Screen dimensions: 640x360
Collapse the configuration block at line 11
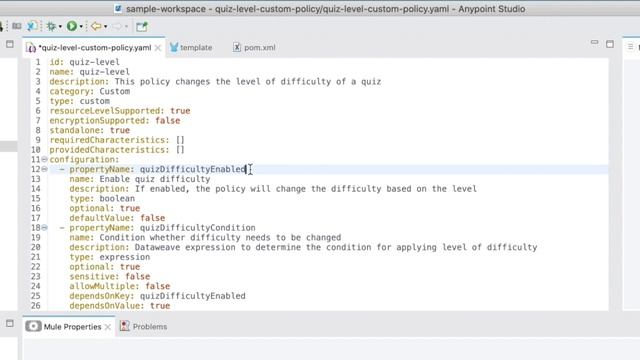(44, 160)
